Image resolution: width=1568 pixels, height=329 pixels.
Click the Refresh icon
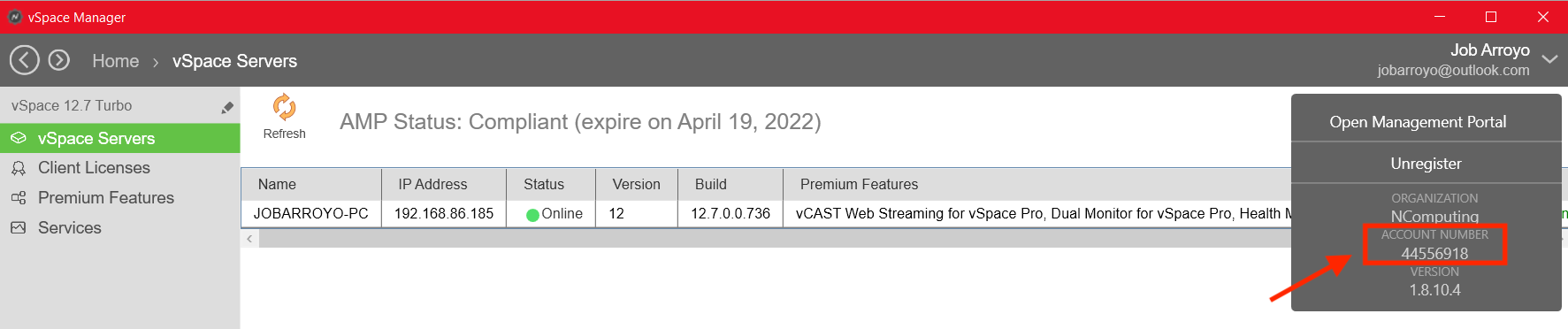pyautogui.click(x=284, y=107)
